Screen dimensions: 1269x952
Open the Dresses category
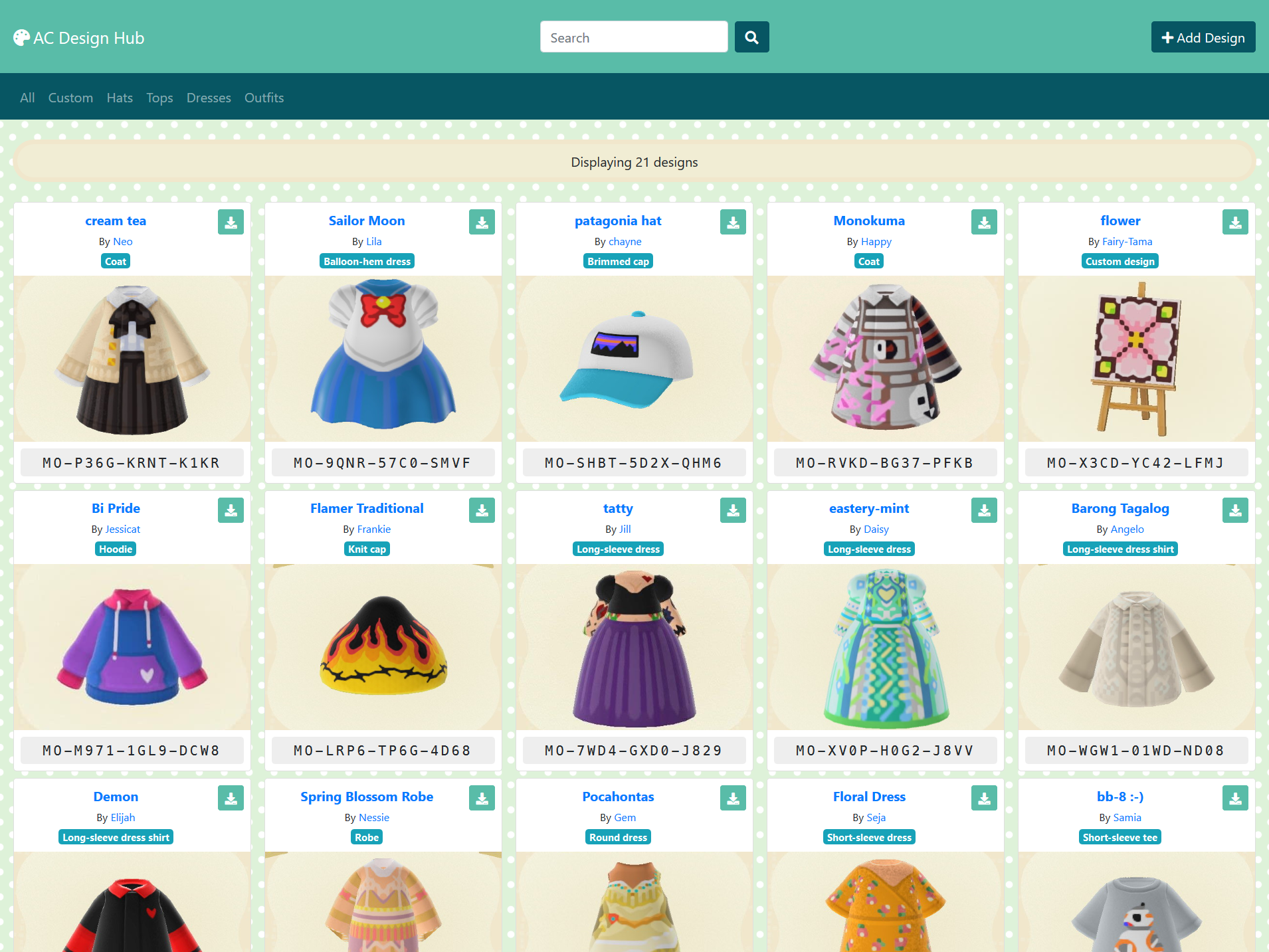coord(209,98)
